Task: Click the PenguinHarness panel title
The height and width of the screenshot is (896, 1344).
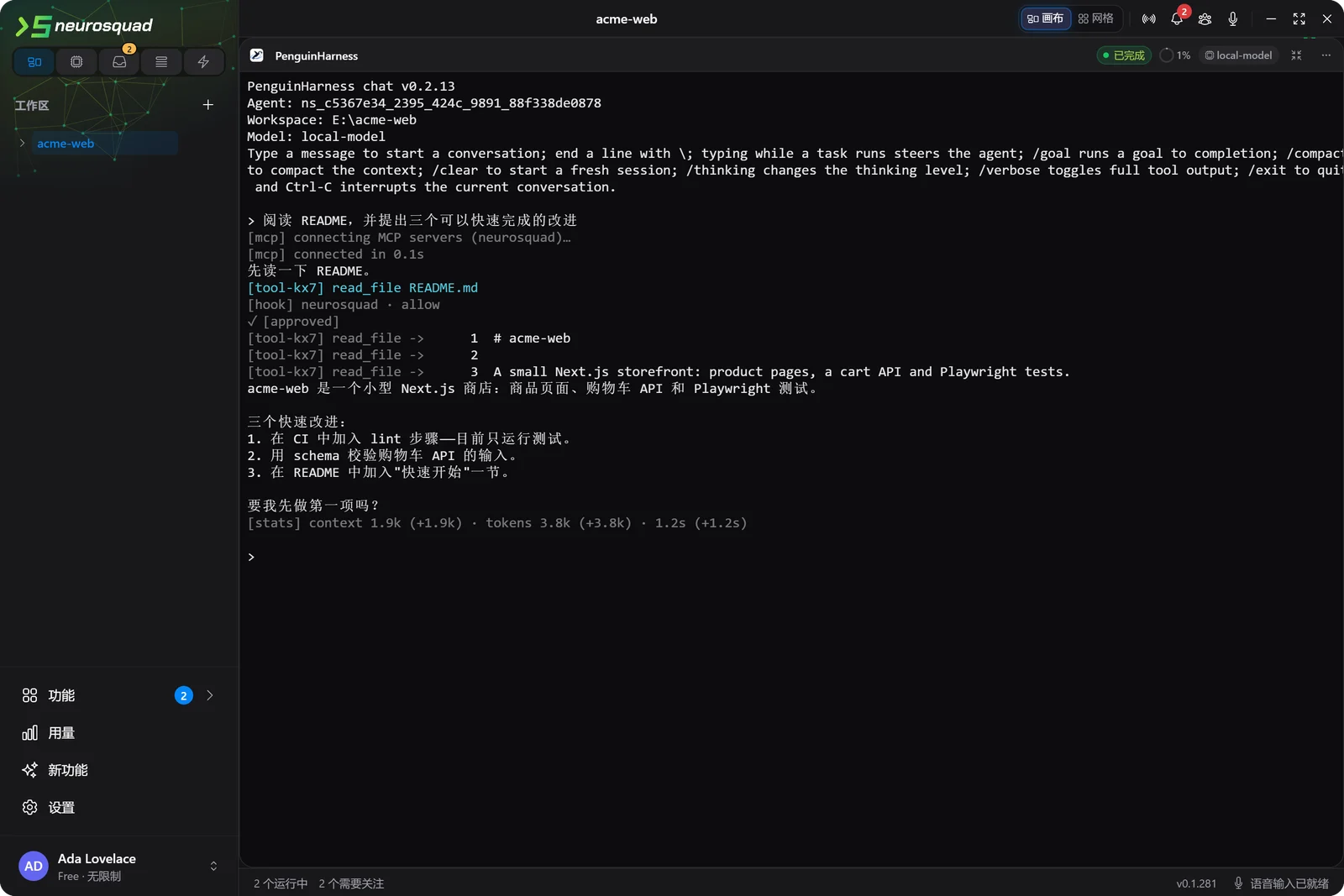Action: [317, 55]
